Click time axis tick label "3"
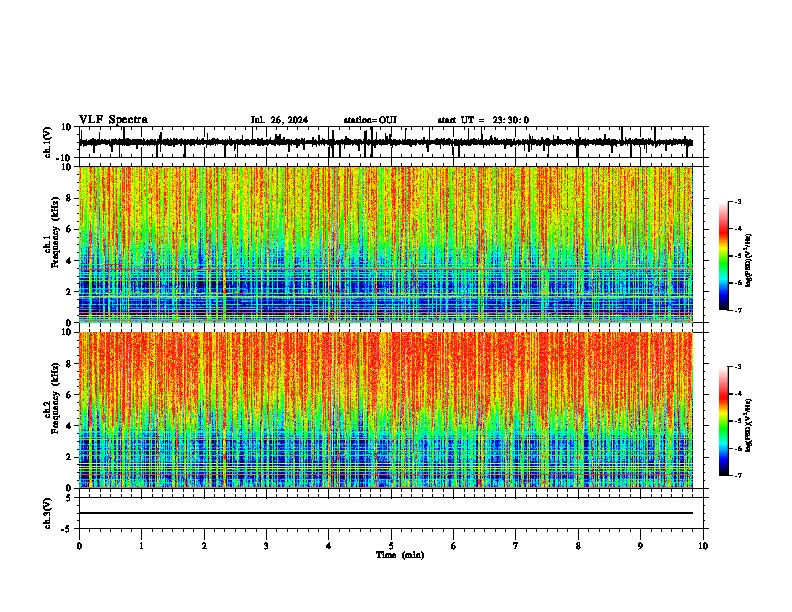 coord(266,546)
